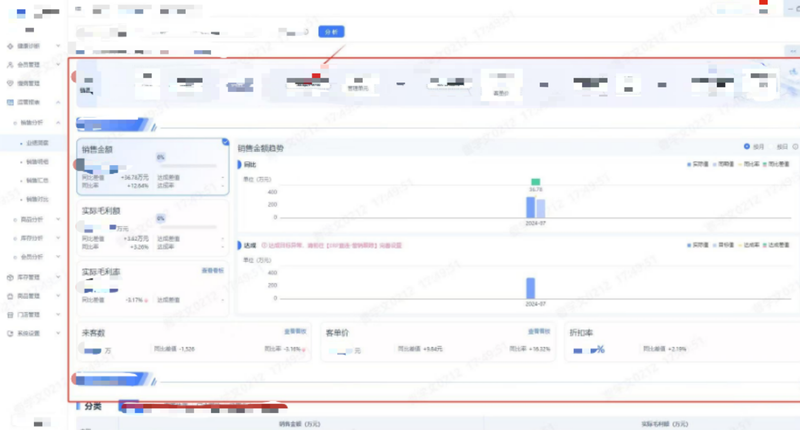This screenshot has height=430, width=800.
Task: Select the 折扣率 metric card
Action: point(682,342)
